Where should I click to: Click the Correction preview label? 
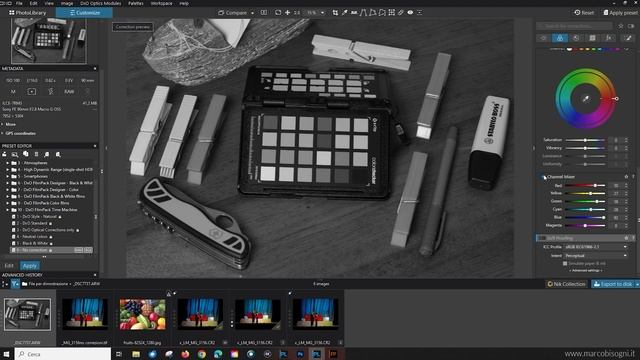[133, 27]
